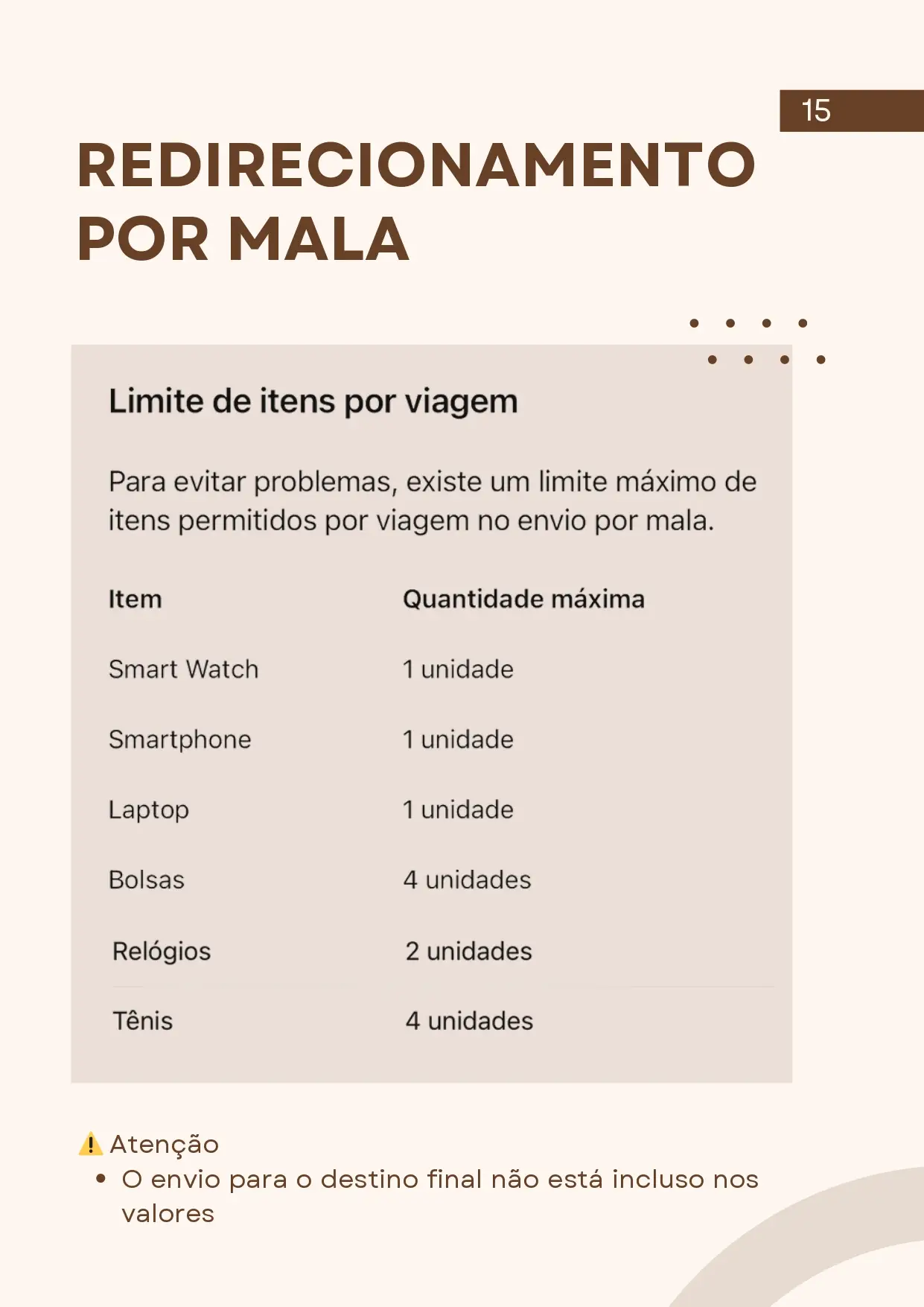Click the Atenção warning label
Screen dimensions: 924x1307
[x=164, y=1144]
